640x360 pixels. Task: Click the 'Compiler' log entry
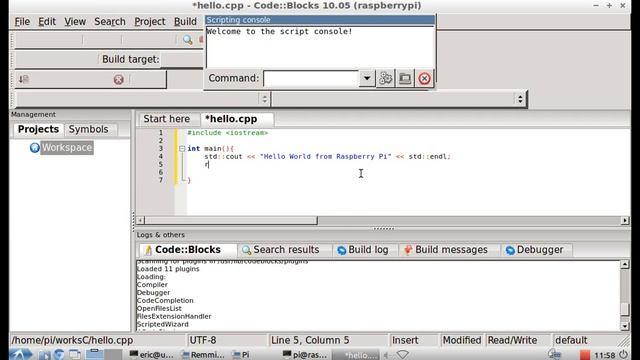(x=152, y=285)
